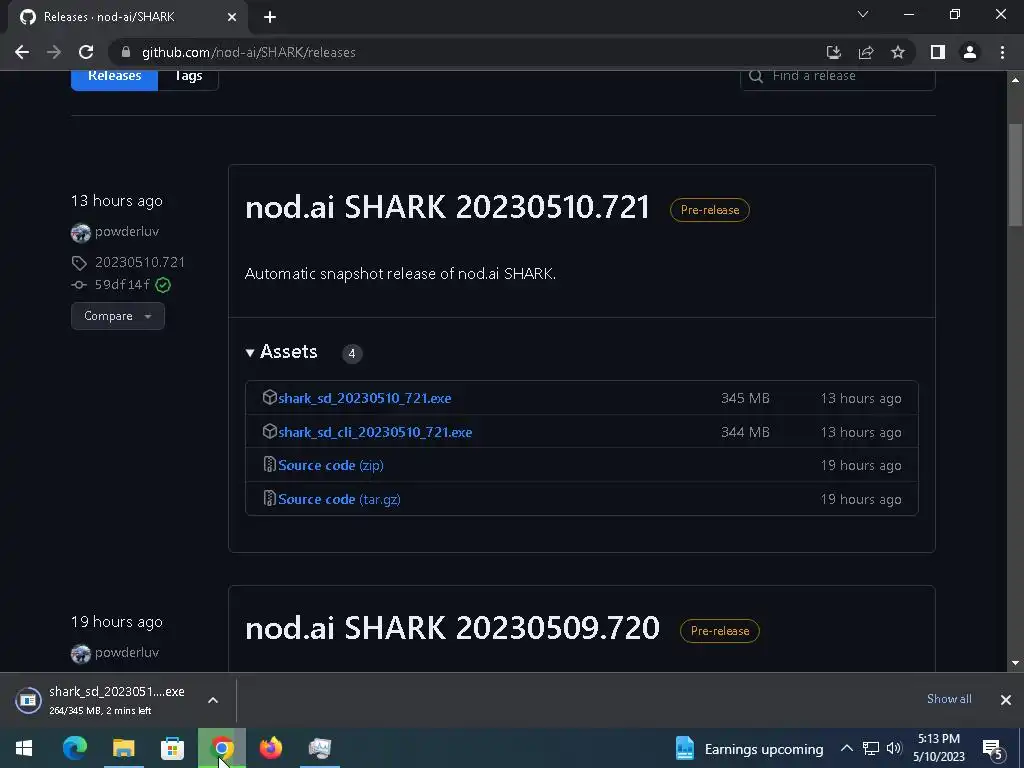Go back to the previous page
The image size is (1024, 768).
coord(22,52)
